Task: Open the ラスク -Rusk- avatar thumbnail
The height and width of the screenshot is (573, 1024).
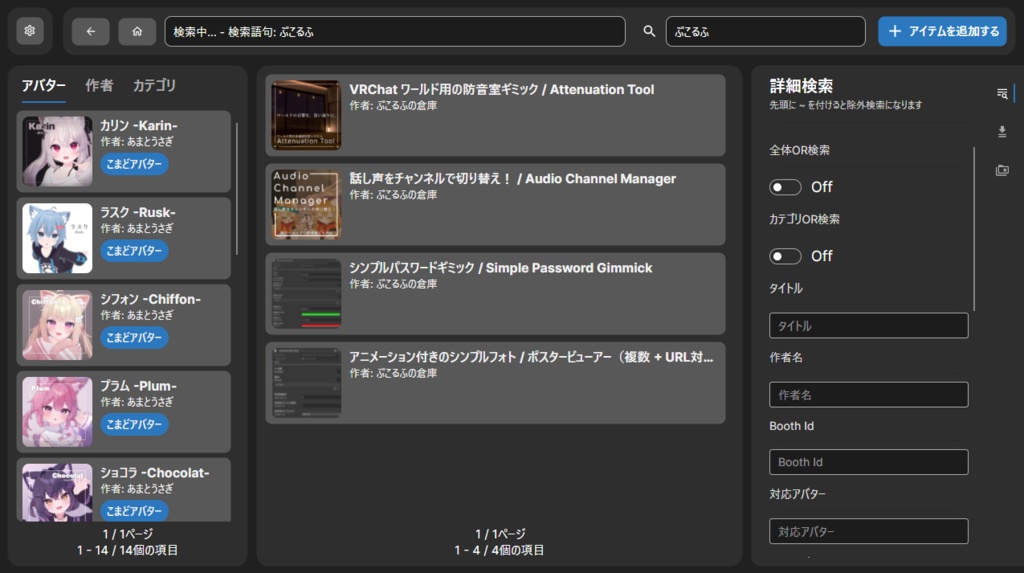Action: click(57, 238)
